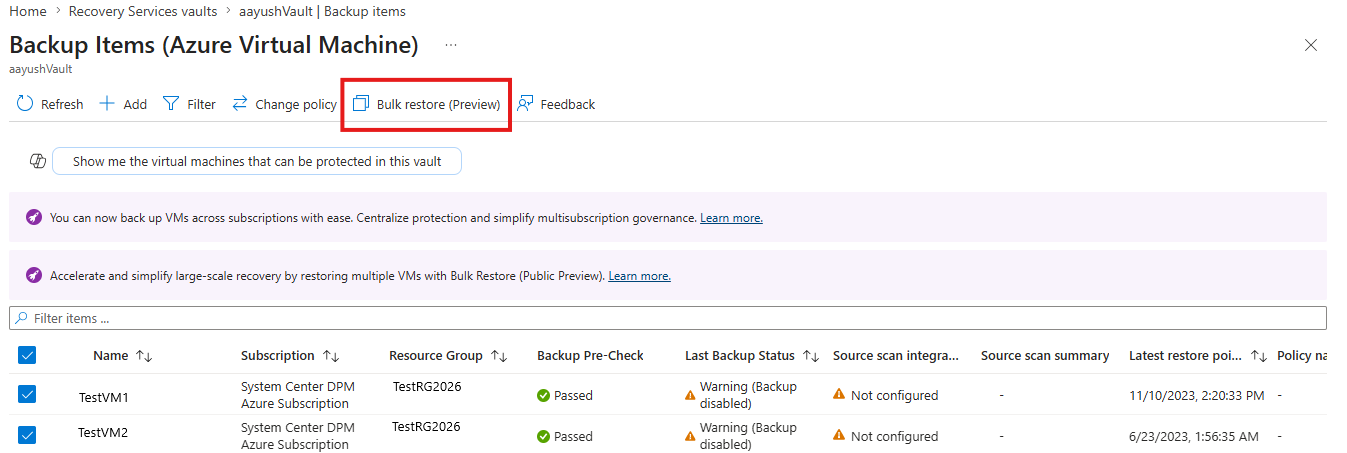The image size is (1347, 453).
Task: Click Show me the virtual machines suggestion
Action: [x=257, y=161]
